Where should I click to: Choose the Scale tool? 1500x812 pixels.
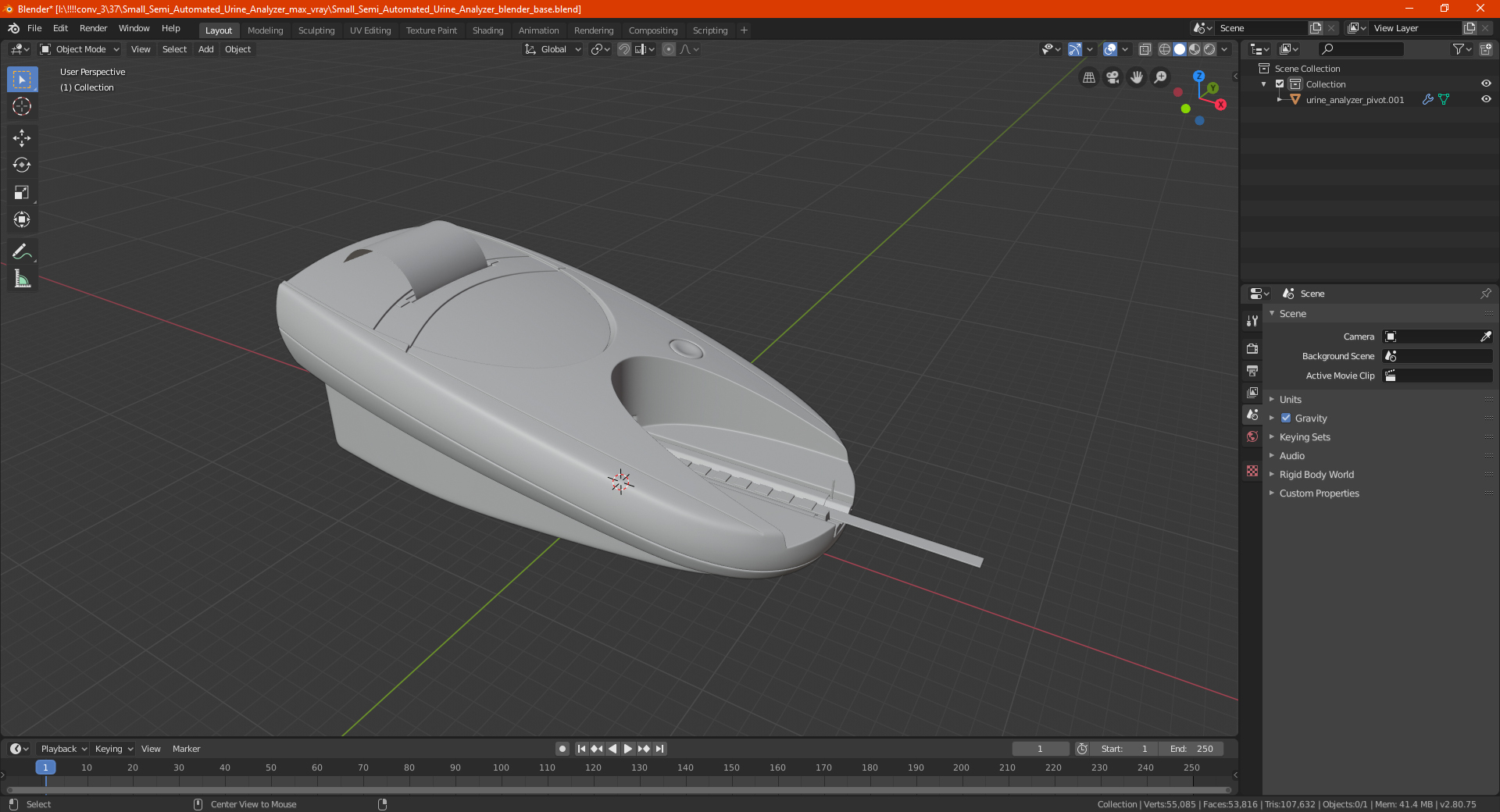(22, 193)
